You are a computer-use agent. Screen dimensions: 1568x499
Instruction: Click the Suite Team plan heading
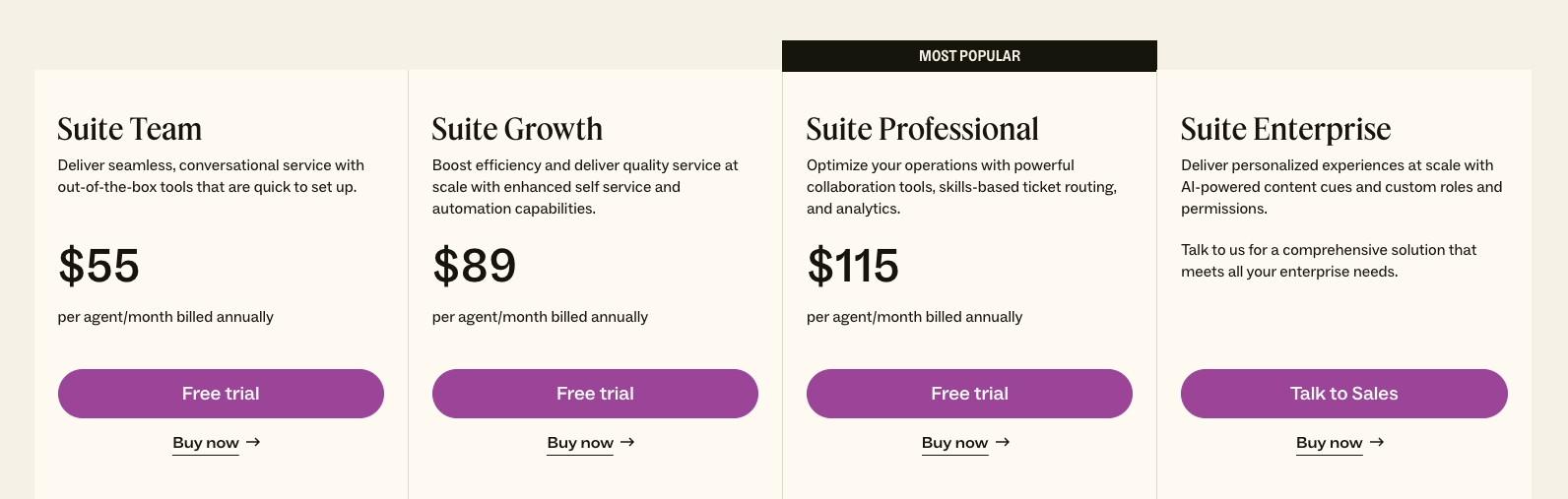130,129
